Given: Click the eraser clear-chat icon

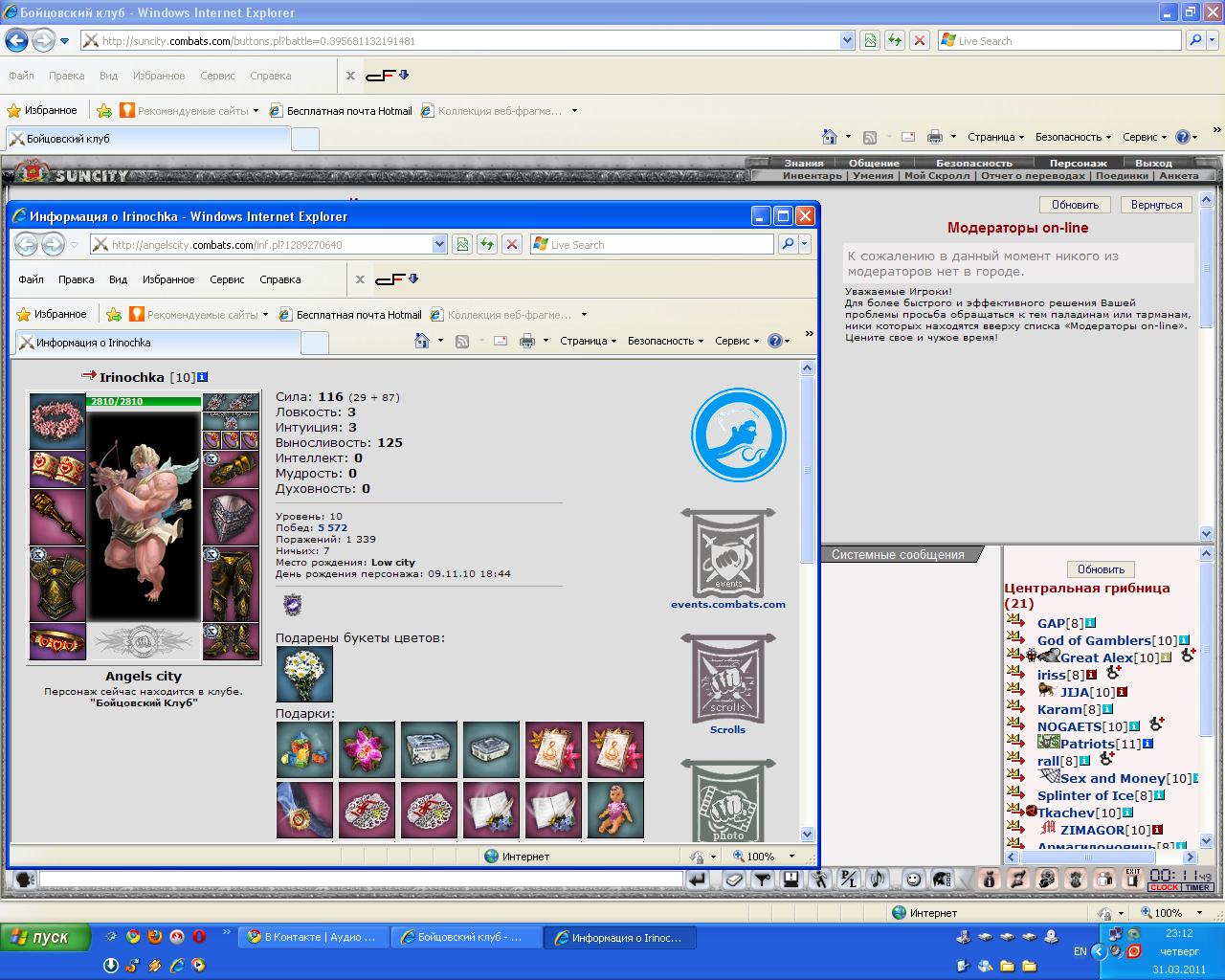Looking at the screenshot, I should (x=734, y=880).
